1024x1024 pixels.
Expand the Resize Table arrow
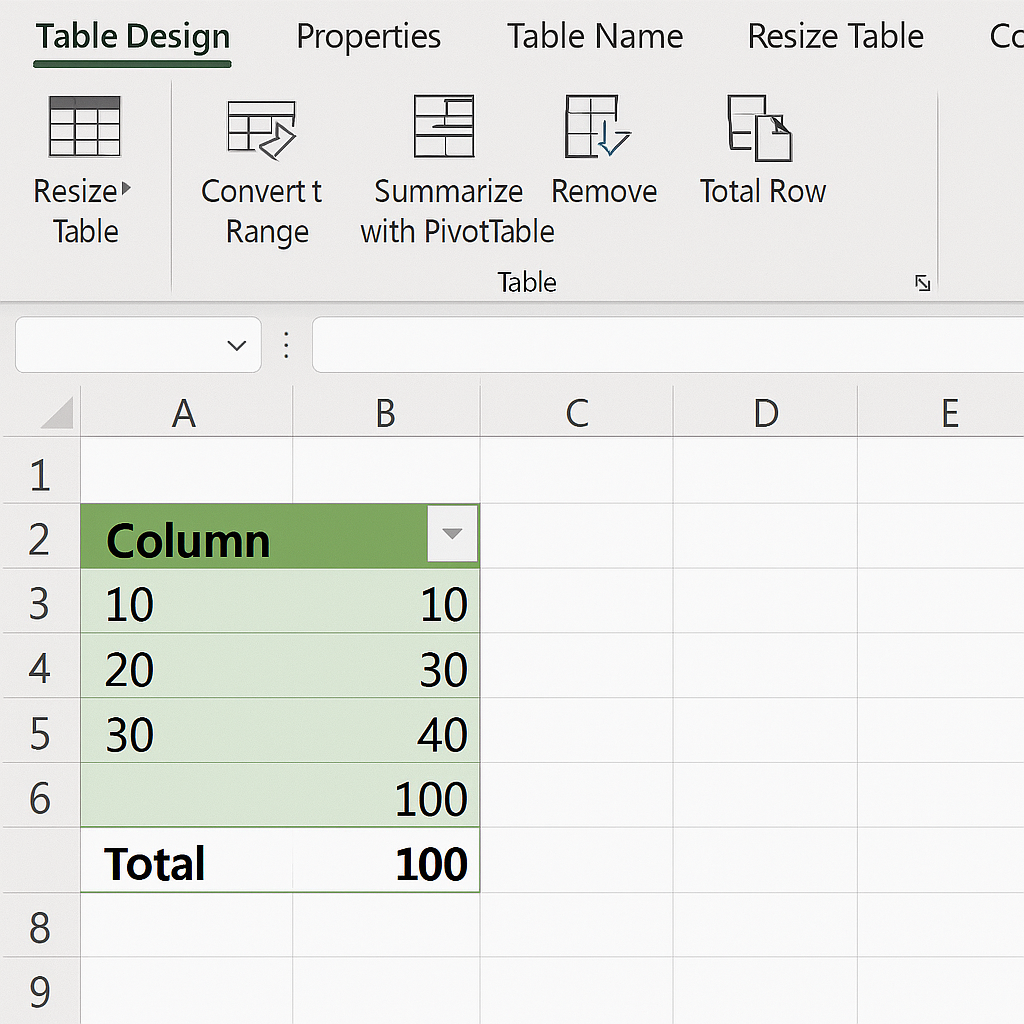(126, 189)
